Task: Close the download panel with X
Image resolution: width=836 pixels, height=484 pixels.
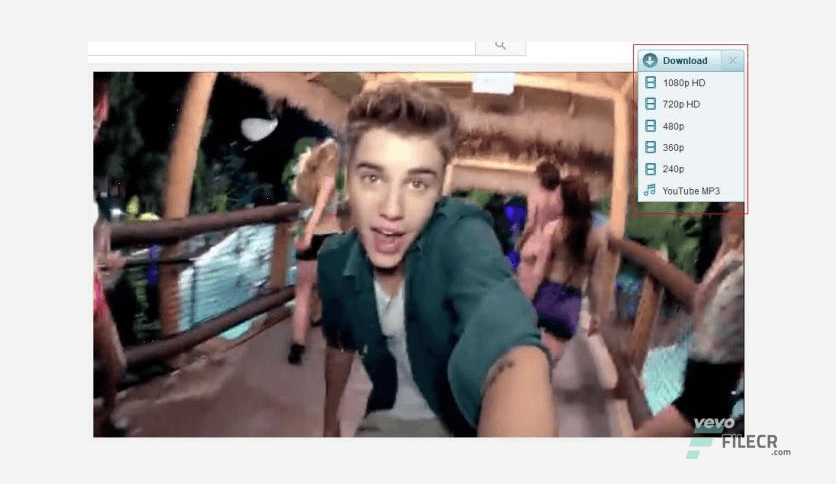Action: (733, 61)
